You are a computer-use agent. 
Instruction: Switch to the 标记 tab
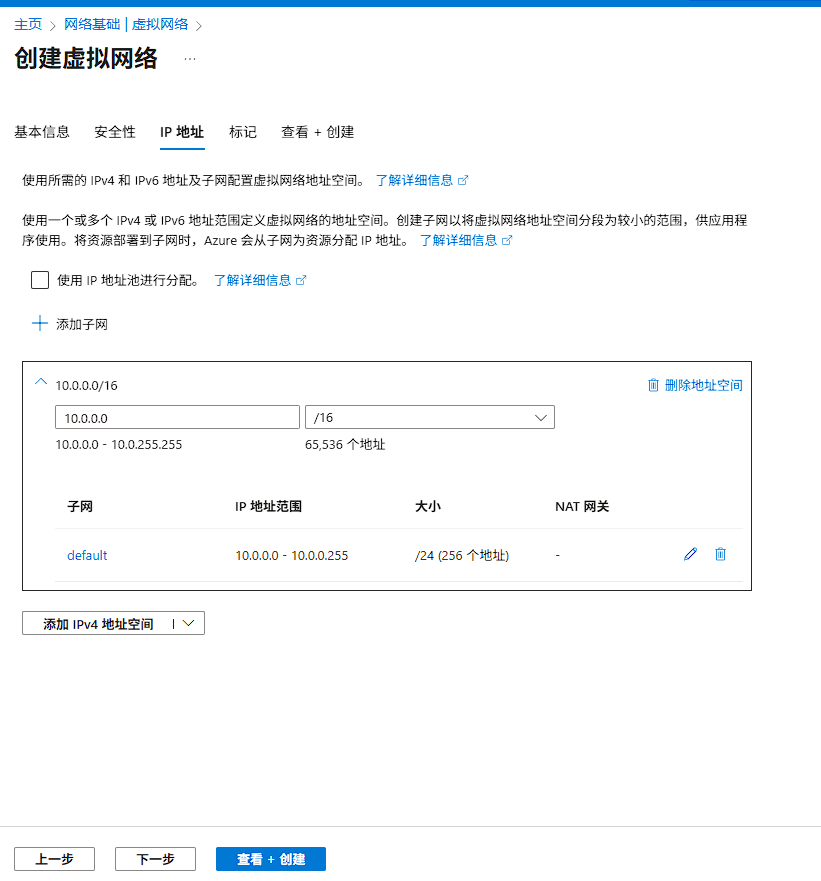[x=242, y=131]
